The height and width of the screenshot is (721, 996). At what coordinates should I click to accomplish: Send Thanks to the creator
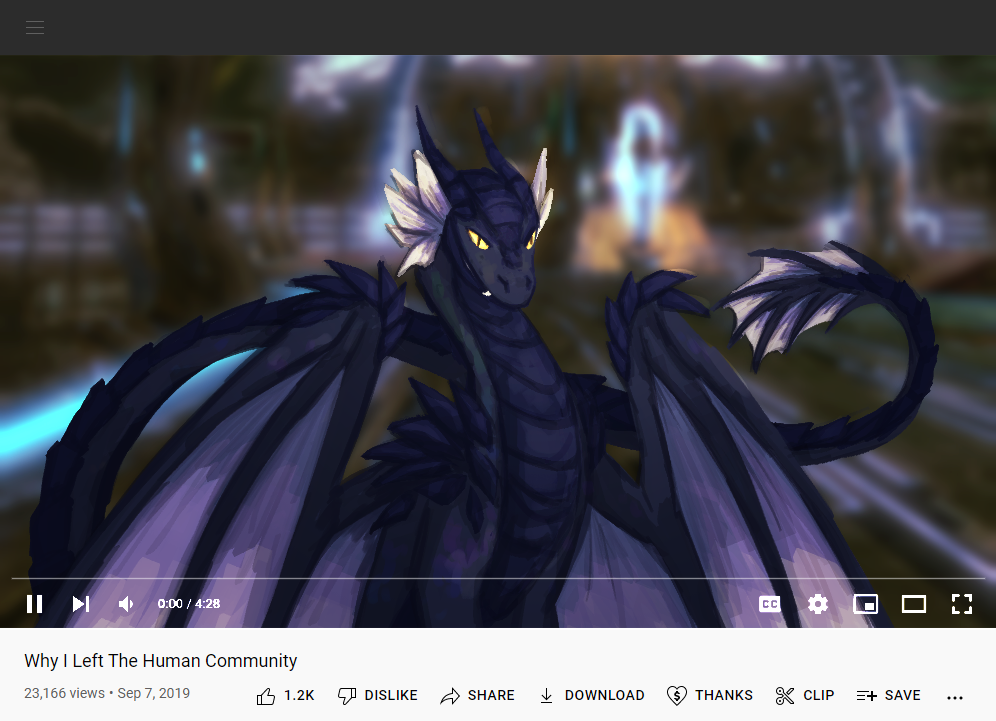click(x=710, y=695)
